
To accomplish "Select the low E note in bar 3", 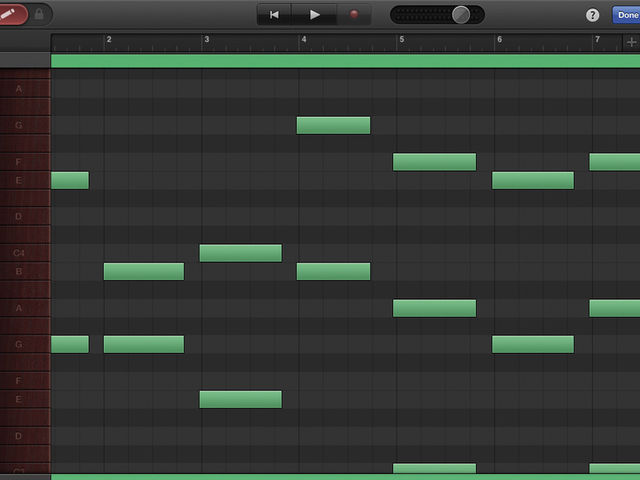I will [x=240, y=399].
